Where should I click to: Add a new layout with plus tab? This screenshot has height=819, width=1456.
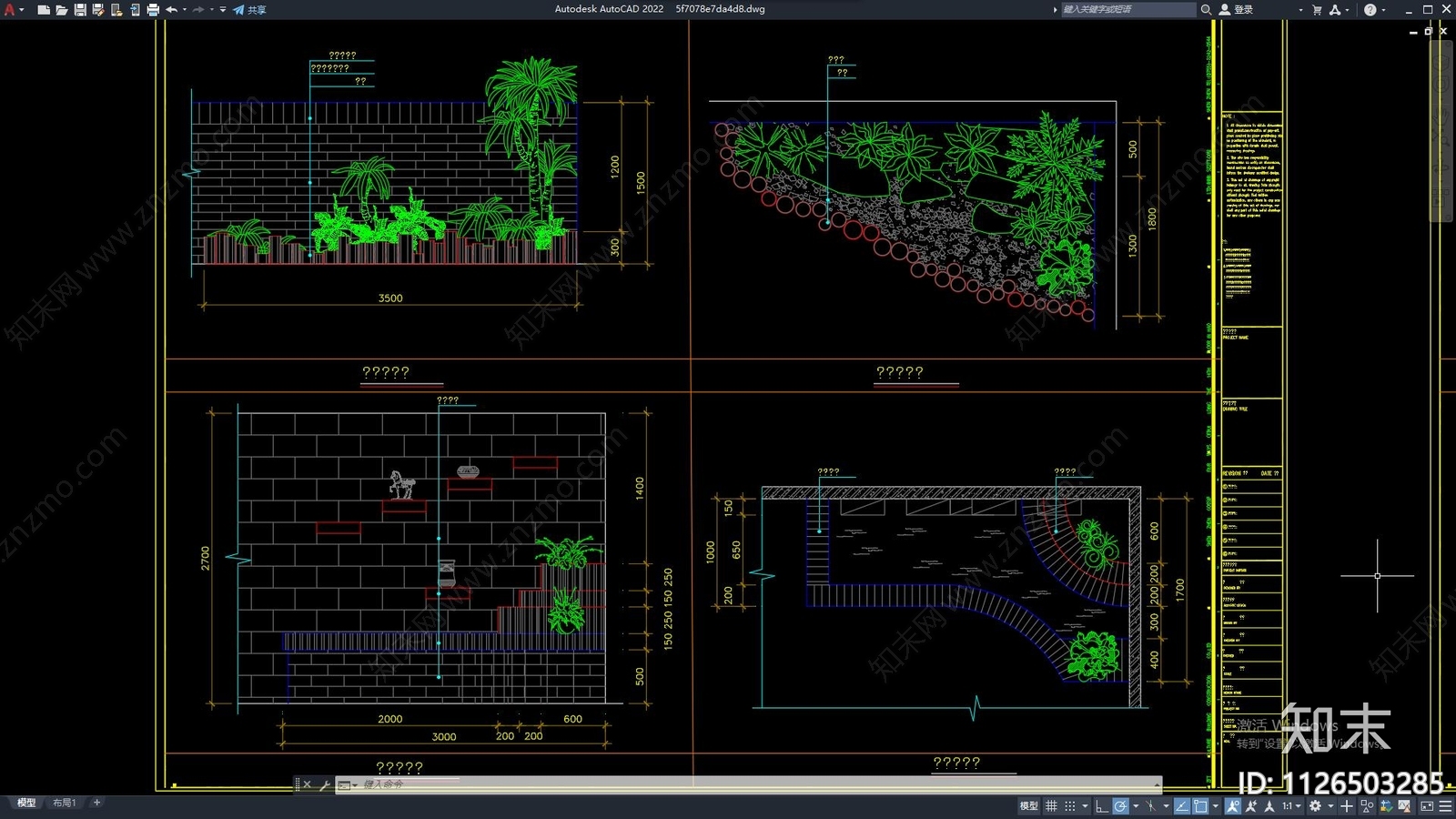coord(96,803)
